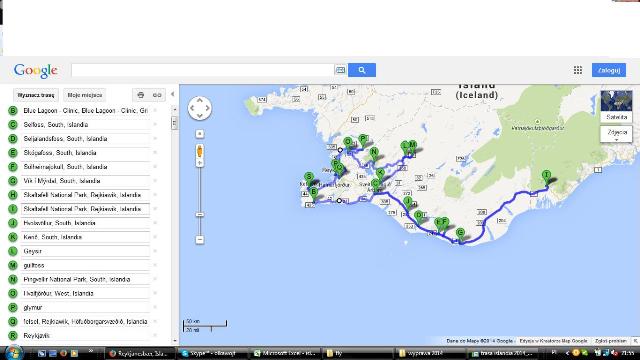The height and width of the screenshot is (360, 640).
Task: Switch to Satelita map view thumbnail
Action: click(x=616, y=106)
